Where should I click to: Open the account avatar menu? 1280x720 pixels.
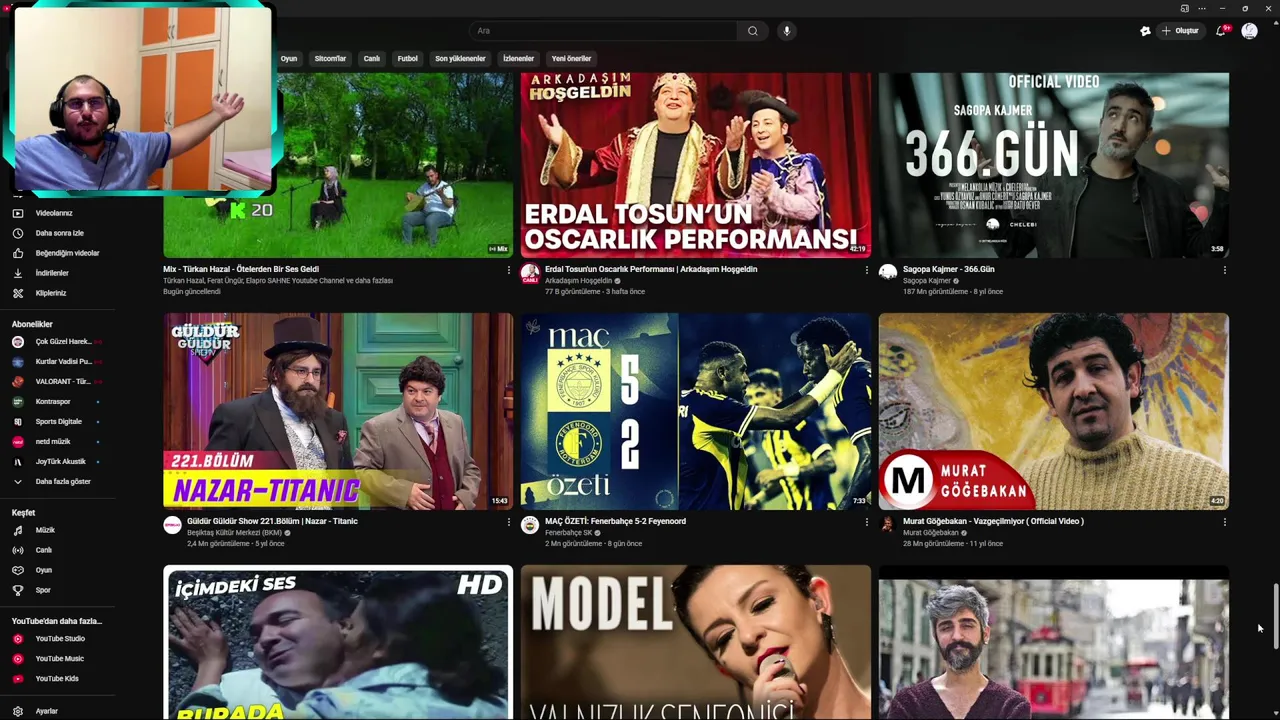coord(1249,31)
